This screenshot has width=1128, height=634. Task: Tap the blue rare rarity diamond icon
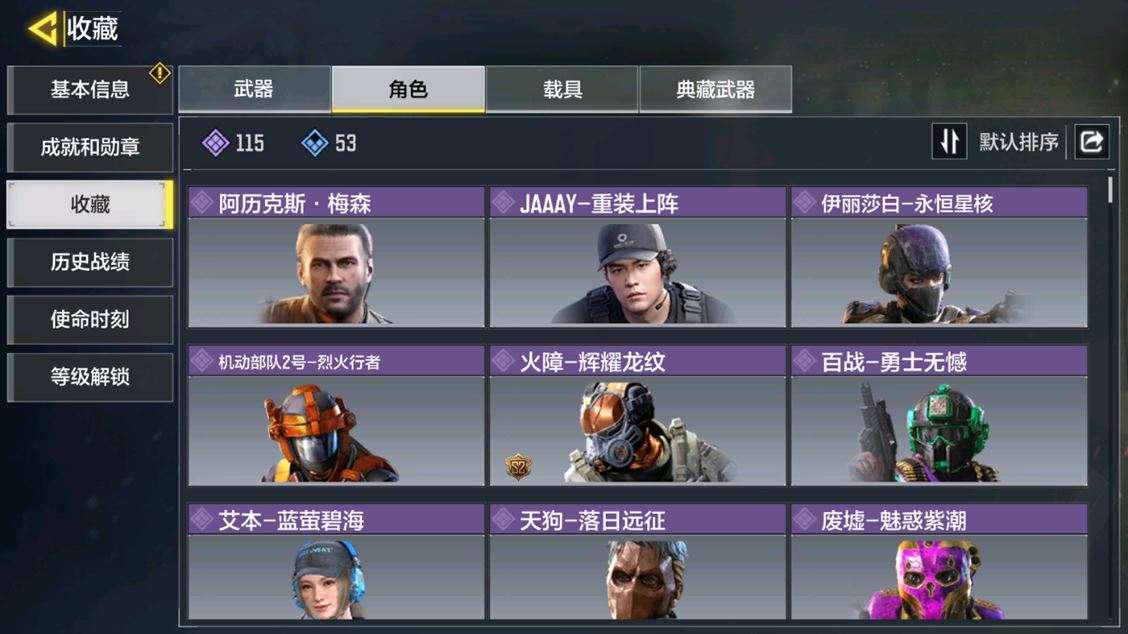[x=314, y=143]
